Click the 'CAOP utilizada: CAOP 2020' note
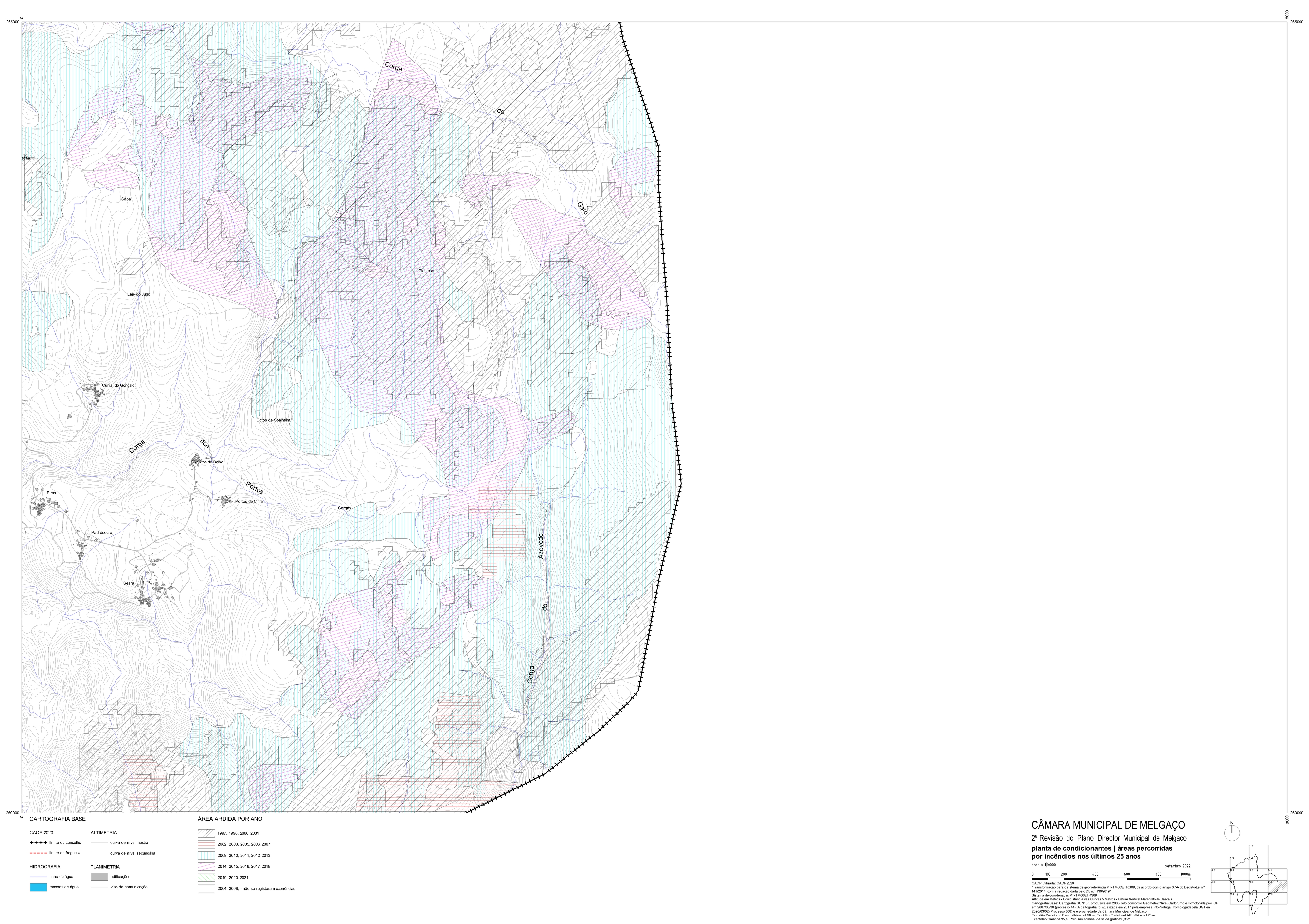The image size is (1309, 924). coord(1053,883)
